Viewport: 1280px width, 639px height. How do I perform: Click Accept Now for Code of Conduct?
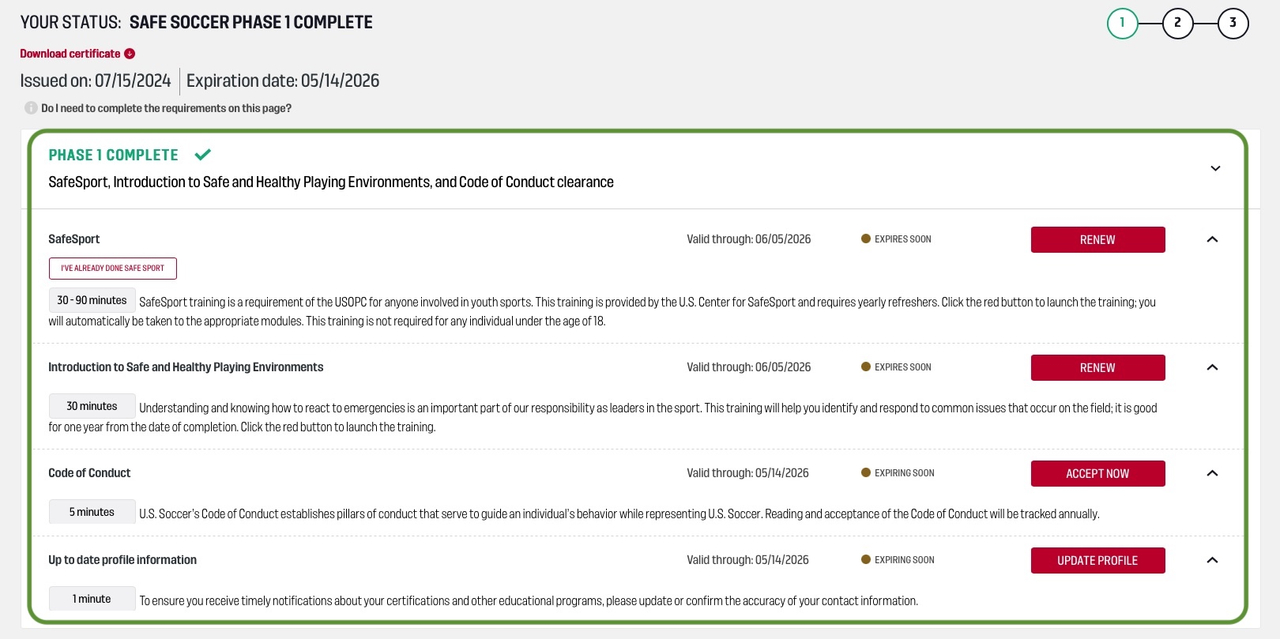click(x=1098, y=473)
